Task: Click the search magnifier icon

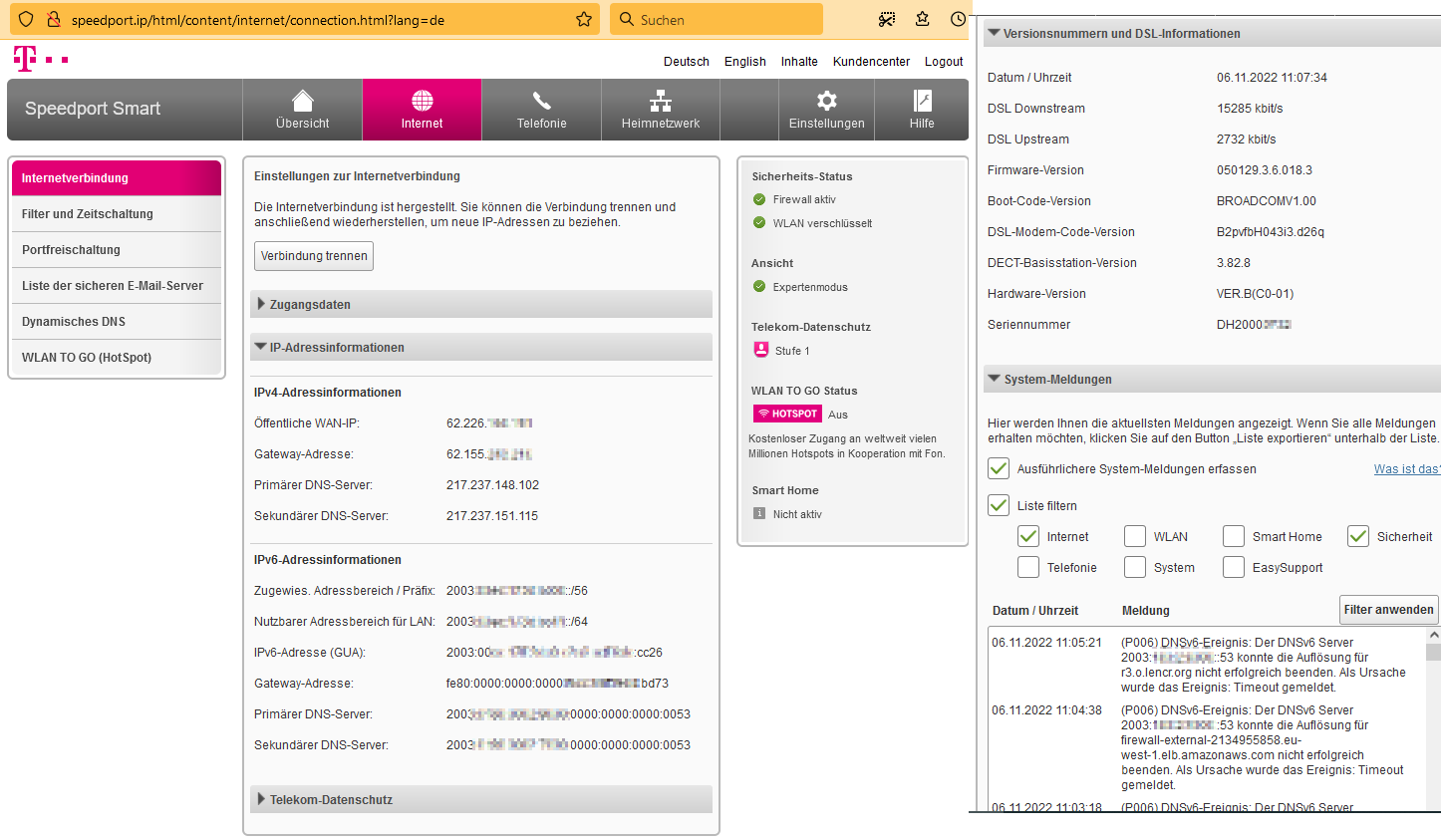Action: (626, 19)
